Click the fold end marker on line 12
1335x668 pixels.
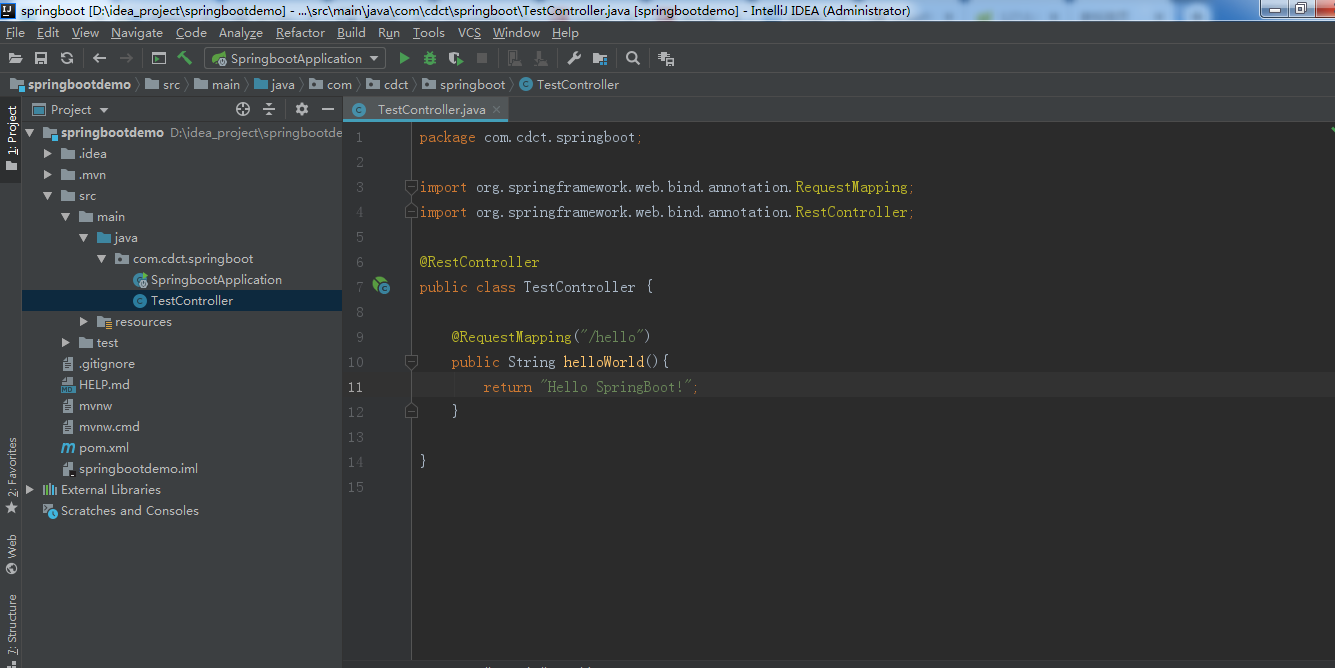tap(410, 411)
